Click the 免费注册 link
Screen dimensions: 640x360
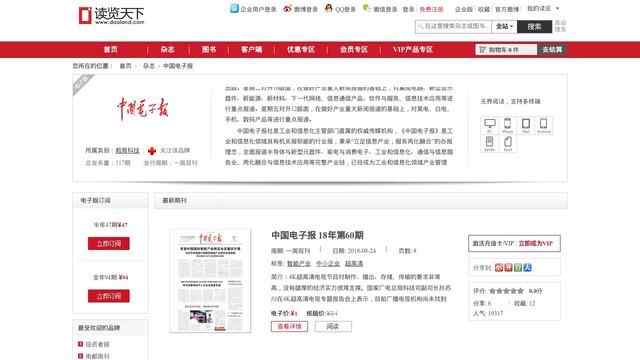tap(431, 9)
